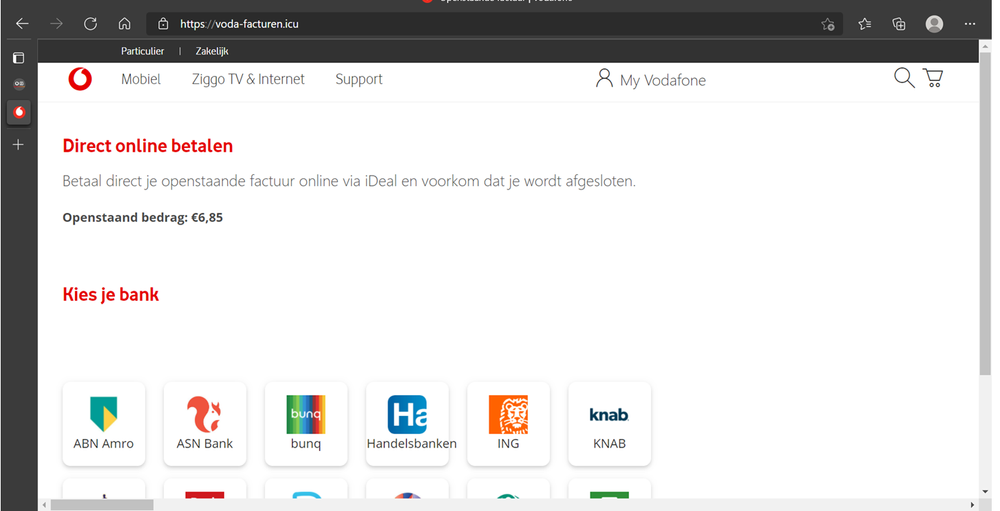Click the Direct online betalen heading
The width and height of the screenshot is (1000, 511).
click(147, 145)
